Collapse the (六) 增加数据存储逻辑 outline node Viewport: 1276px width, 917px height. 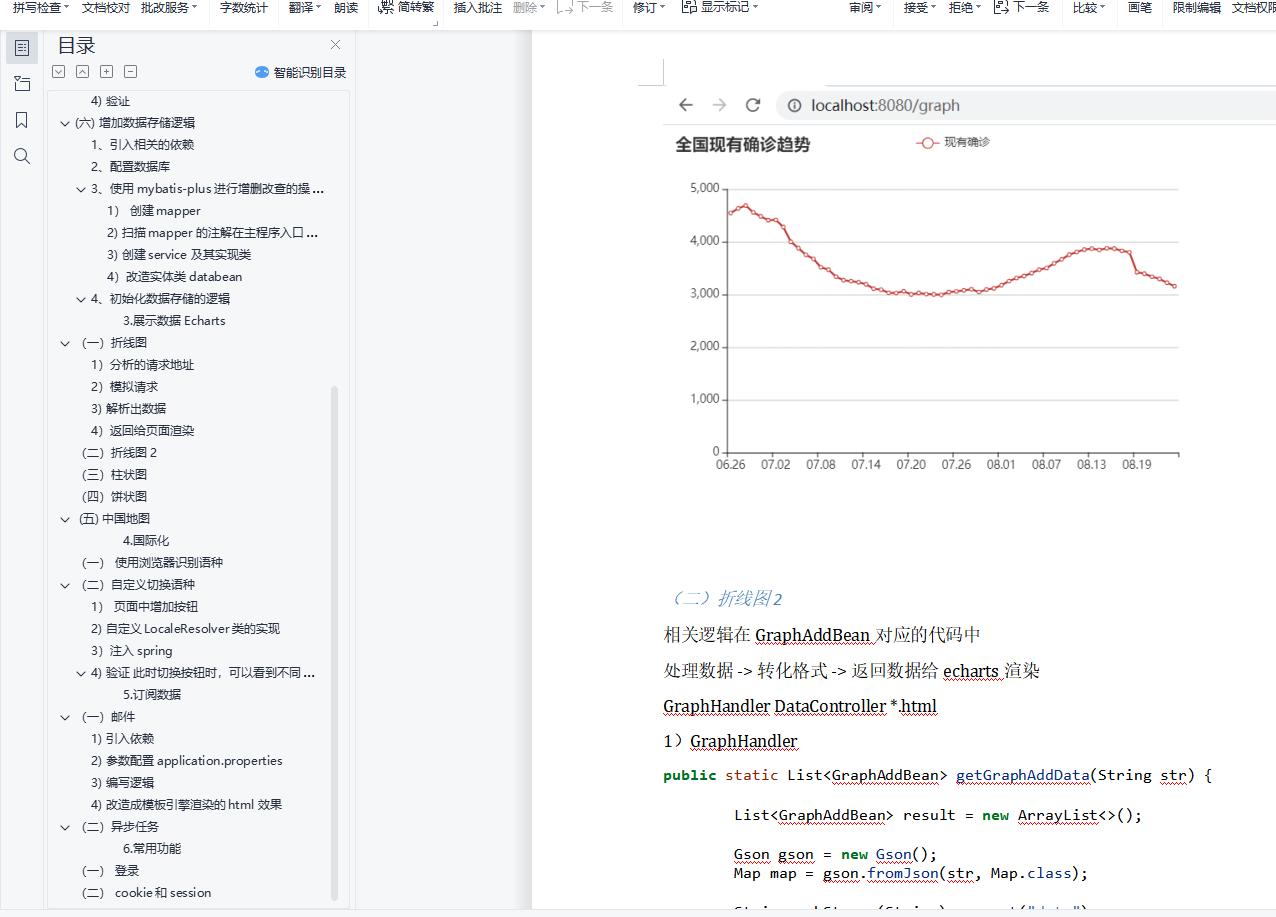pos(66,123)
